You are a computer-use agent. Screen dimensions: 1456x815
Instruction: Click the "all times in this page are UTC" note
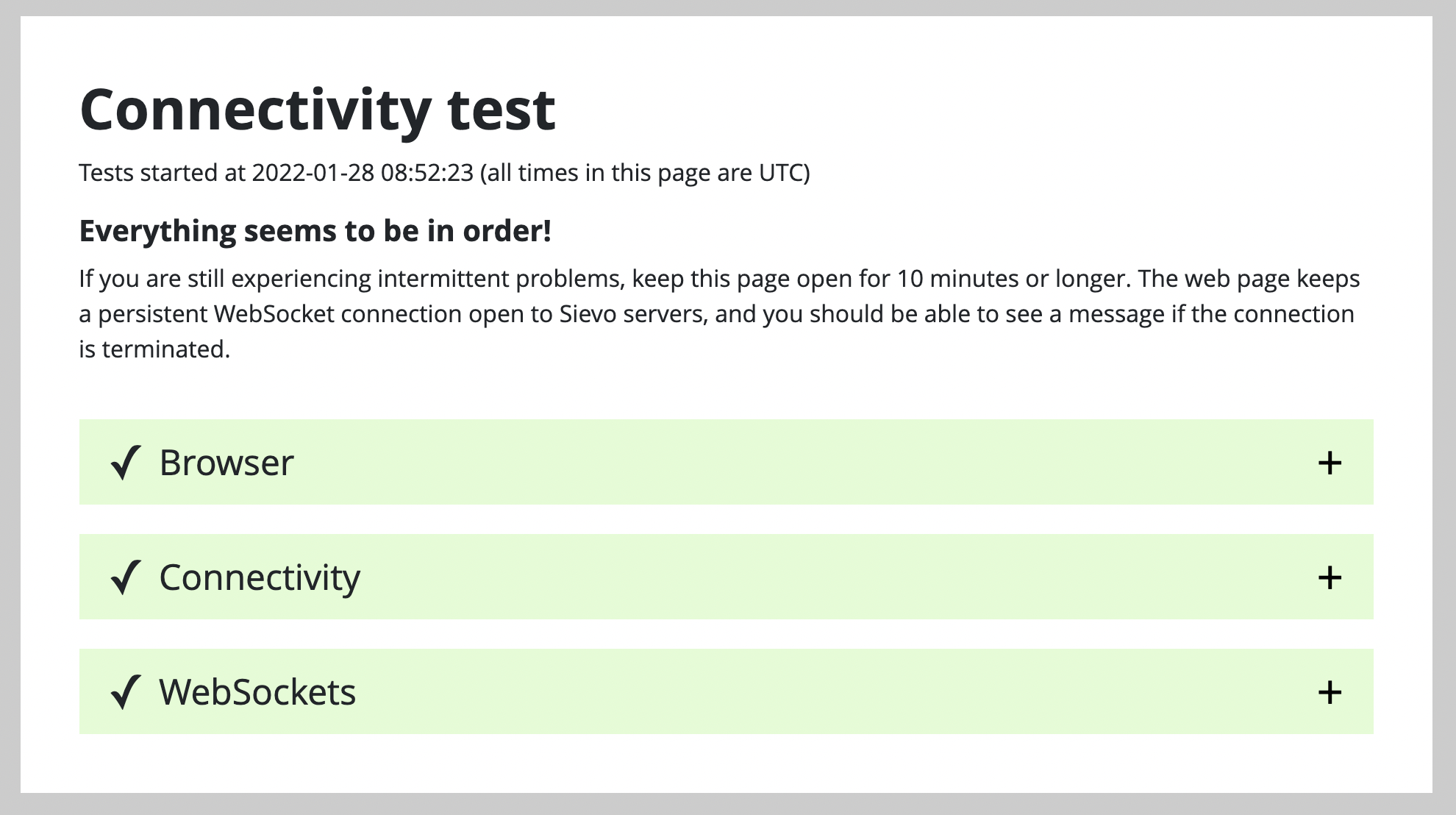coord(645,173)
